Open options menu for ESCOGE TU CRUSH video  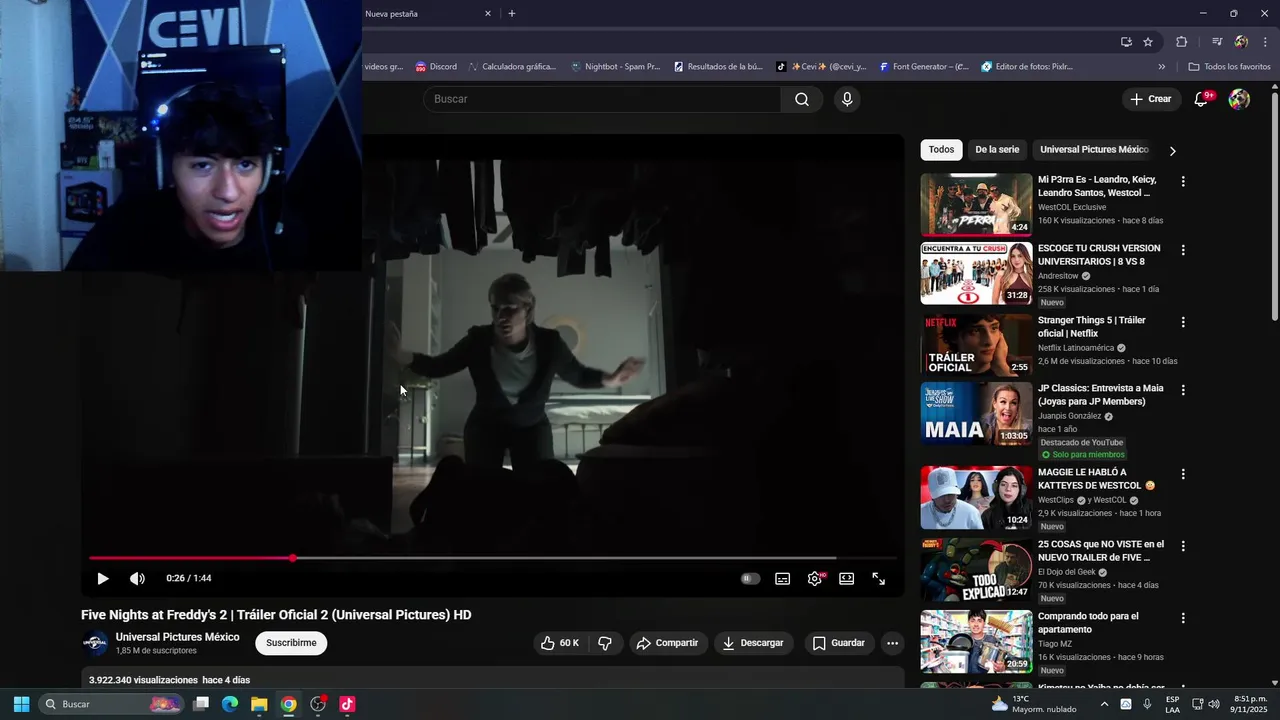coord(1183,250)
